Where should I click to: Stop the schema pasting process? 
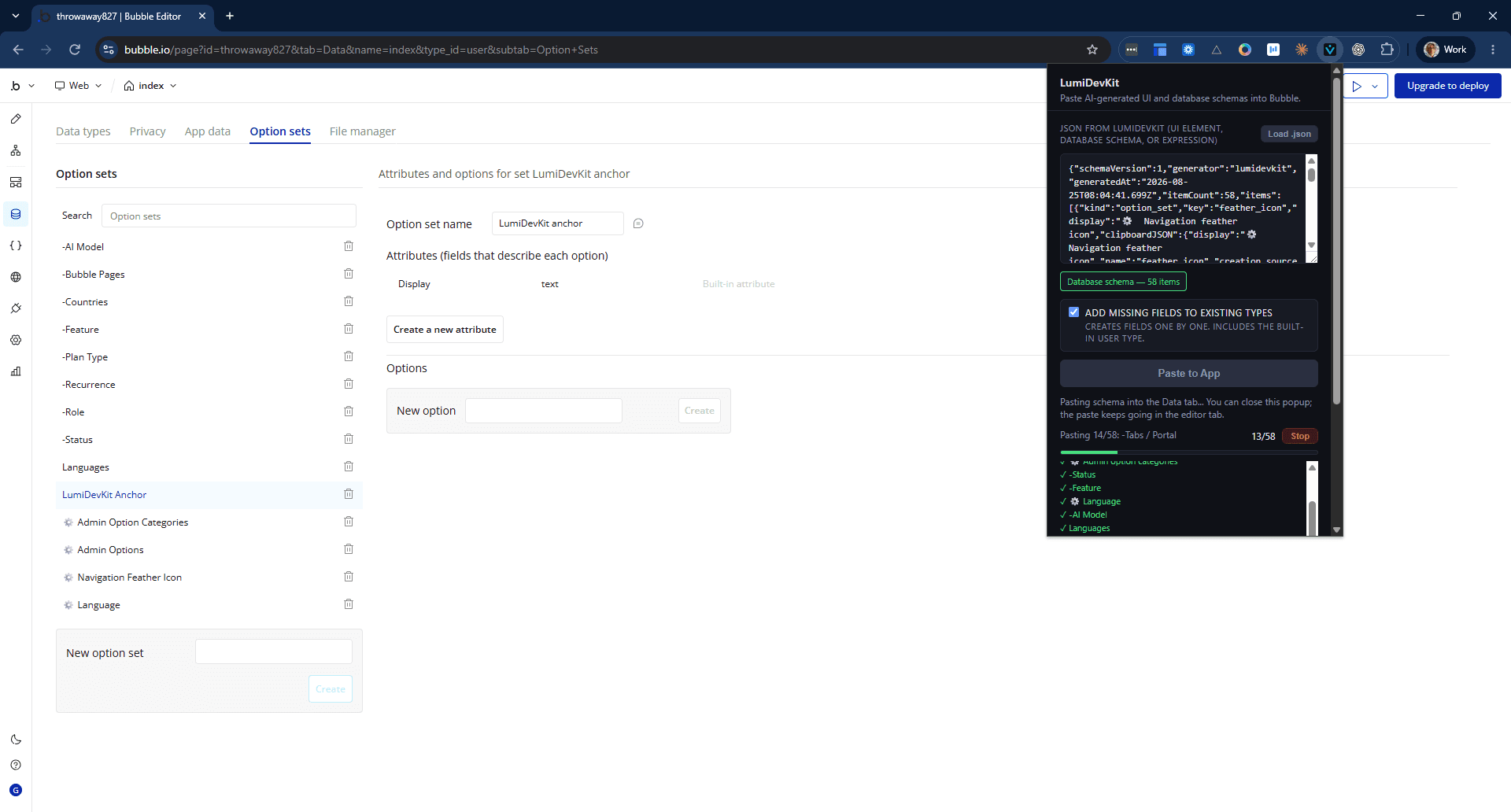[1300, 436]
